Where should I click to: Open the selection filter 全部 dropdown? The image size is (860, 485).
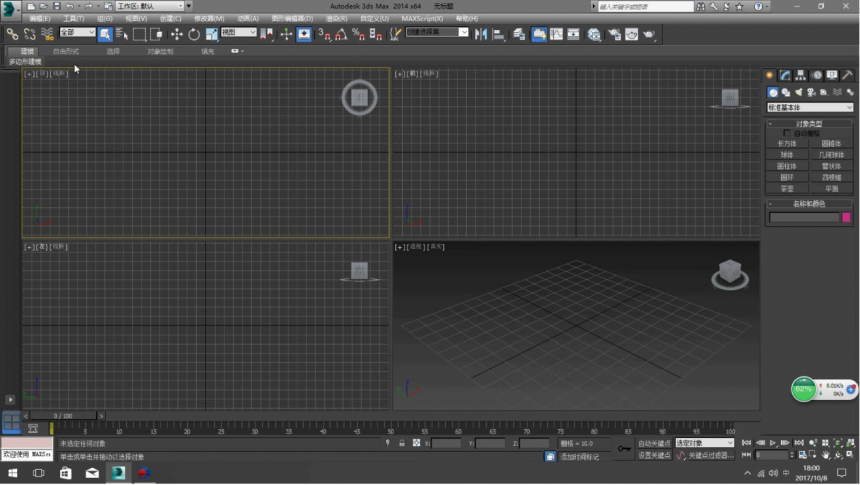(x=77, y=32)
